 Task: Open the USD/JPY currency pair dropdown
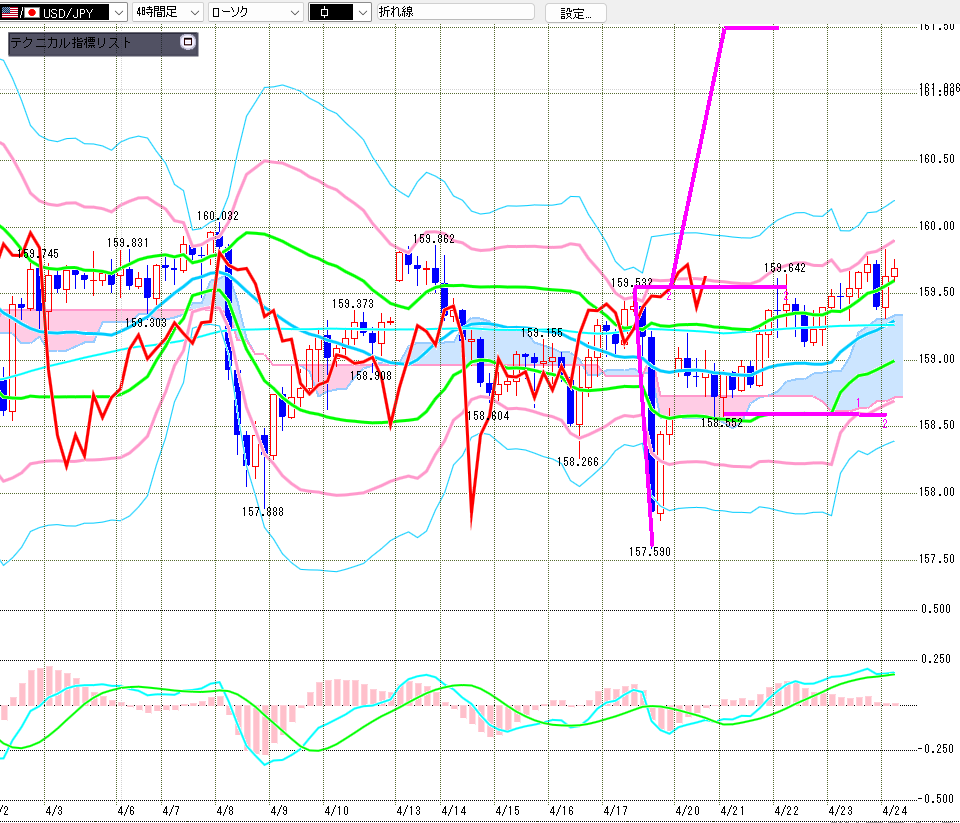(x=118, y=12)
